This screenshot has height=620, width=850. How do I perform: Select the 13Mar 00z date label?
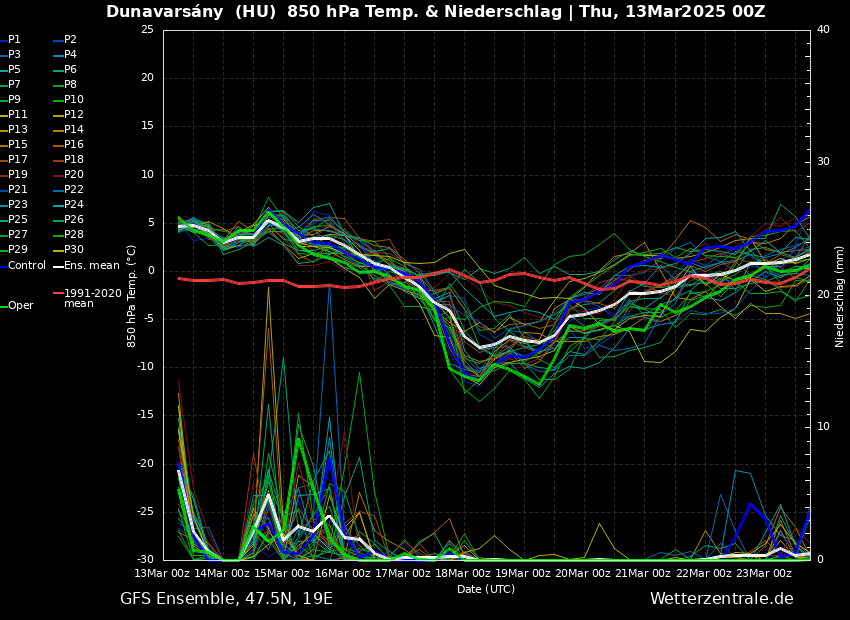pos(162,573)
